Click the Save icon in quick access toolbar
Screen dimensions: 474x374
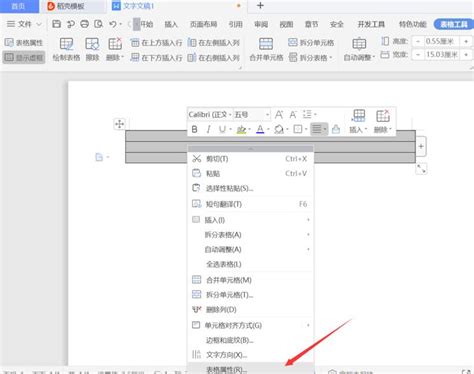point(57,24)
